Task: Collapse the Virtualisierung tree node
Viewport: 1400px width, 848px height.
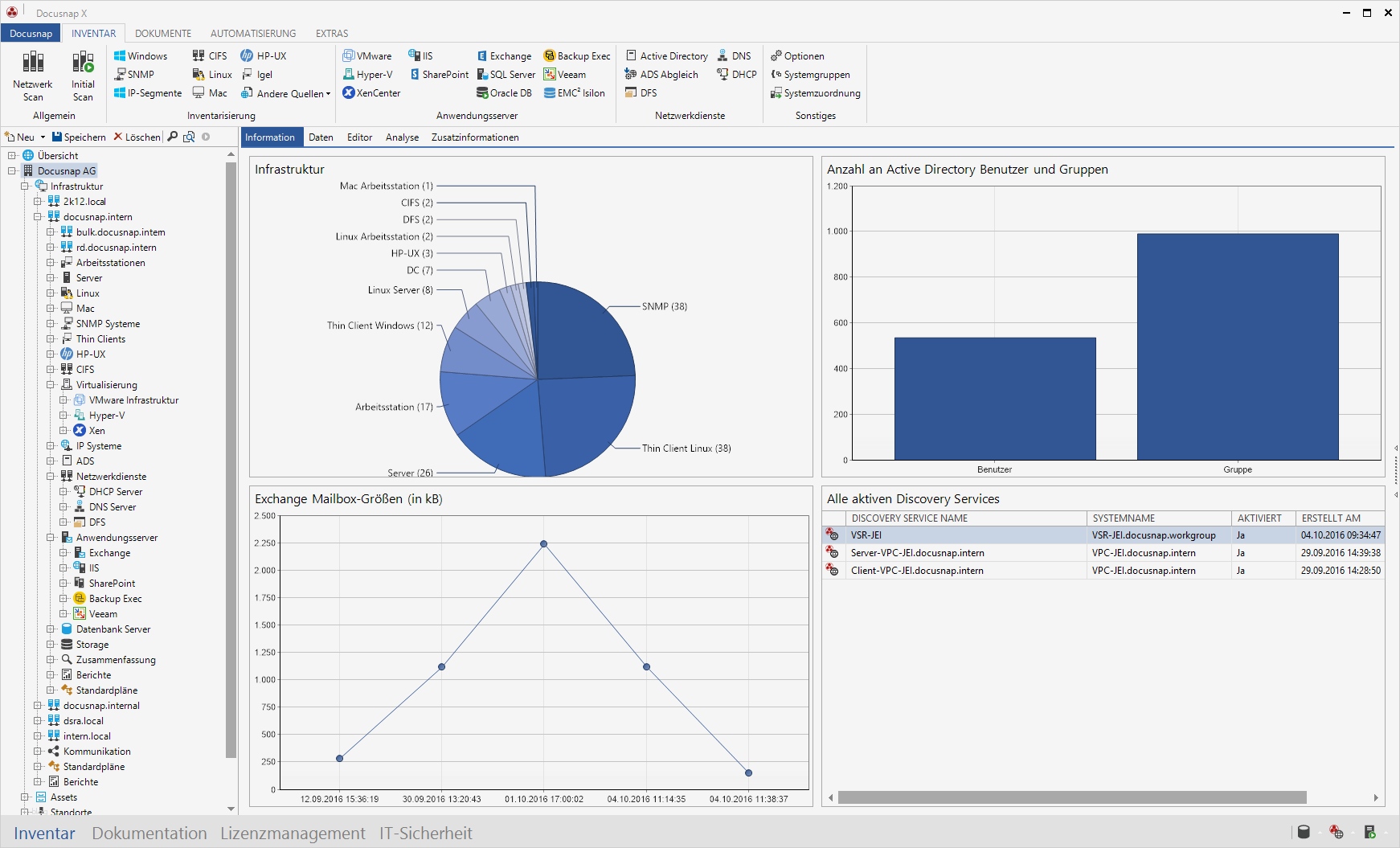Action: click(51, 385)
